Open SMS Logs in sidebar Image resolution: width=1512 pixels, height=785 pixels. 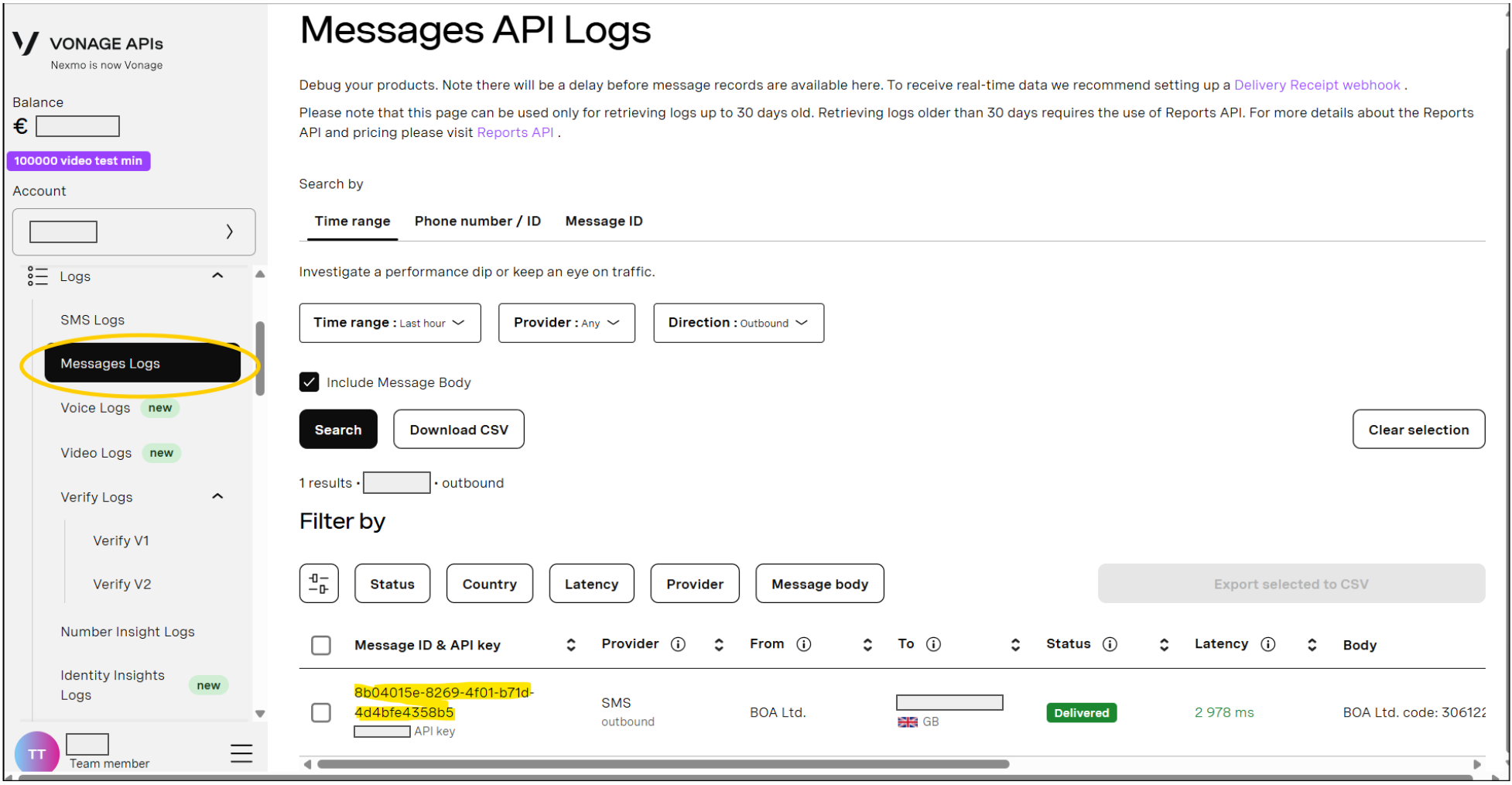click(93, 320)
